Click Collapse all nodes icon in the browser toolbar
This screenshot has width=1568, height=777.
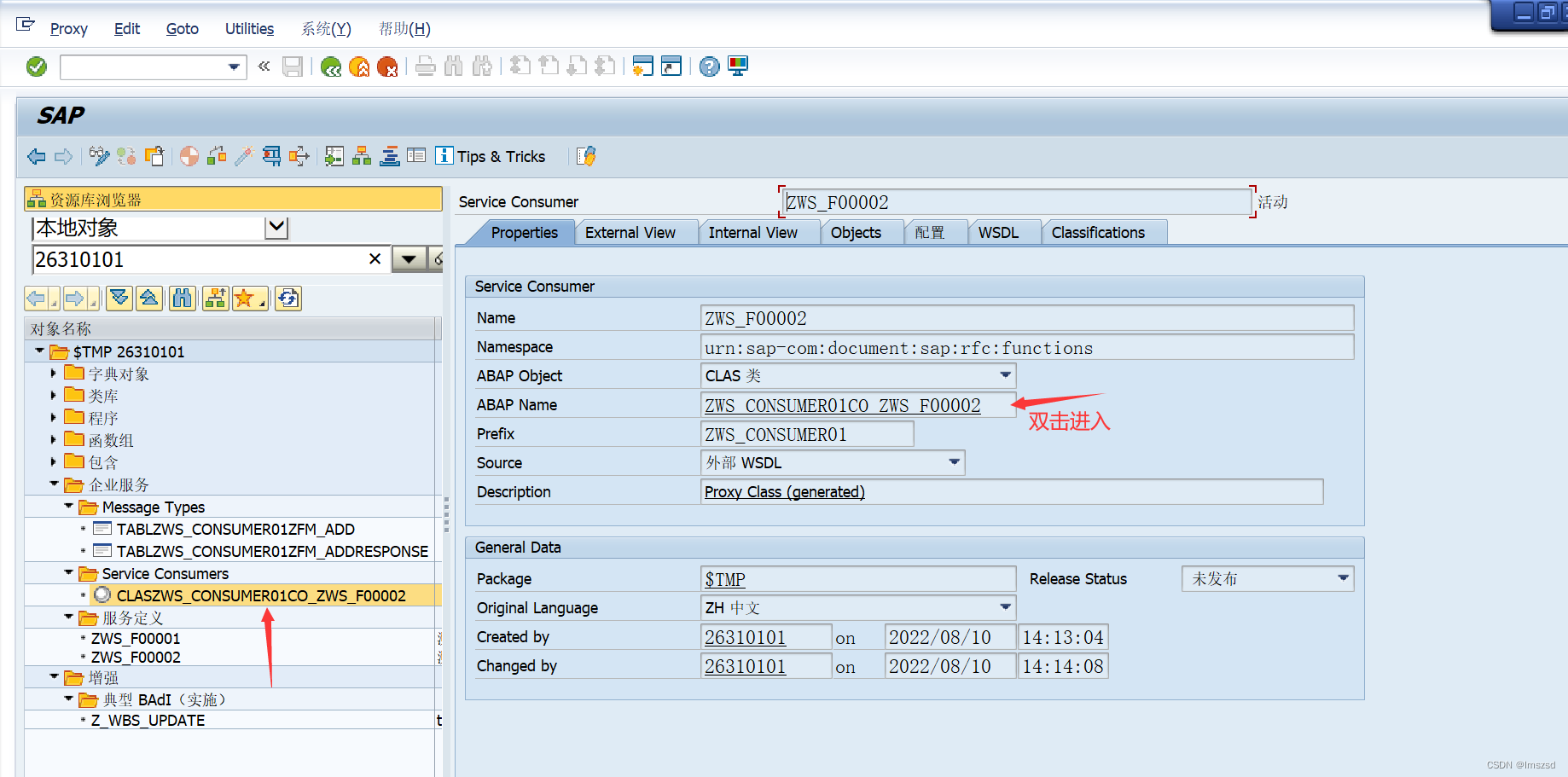[x=148, y=299]
